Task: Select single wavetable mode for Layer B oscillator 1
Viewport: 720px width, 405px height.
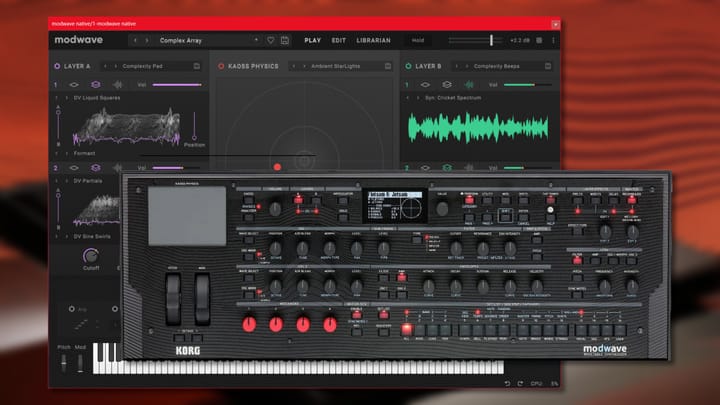Action: point(425,85)
